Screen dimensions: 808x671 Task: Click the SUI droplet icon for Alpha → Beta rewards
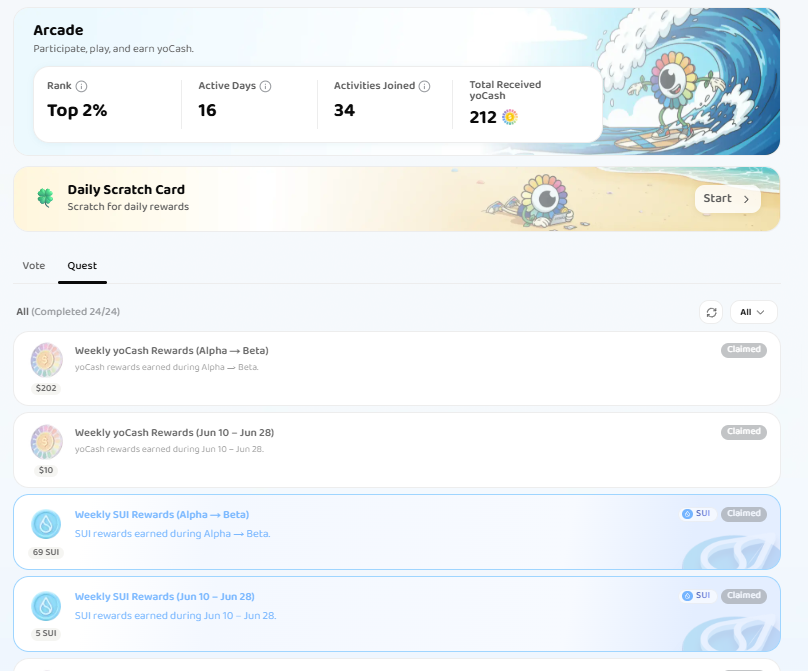coord(46,525)
